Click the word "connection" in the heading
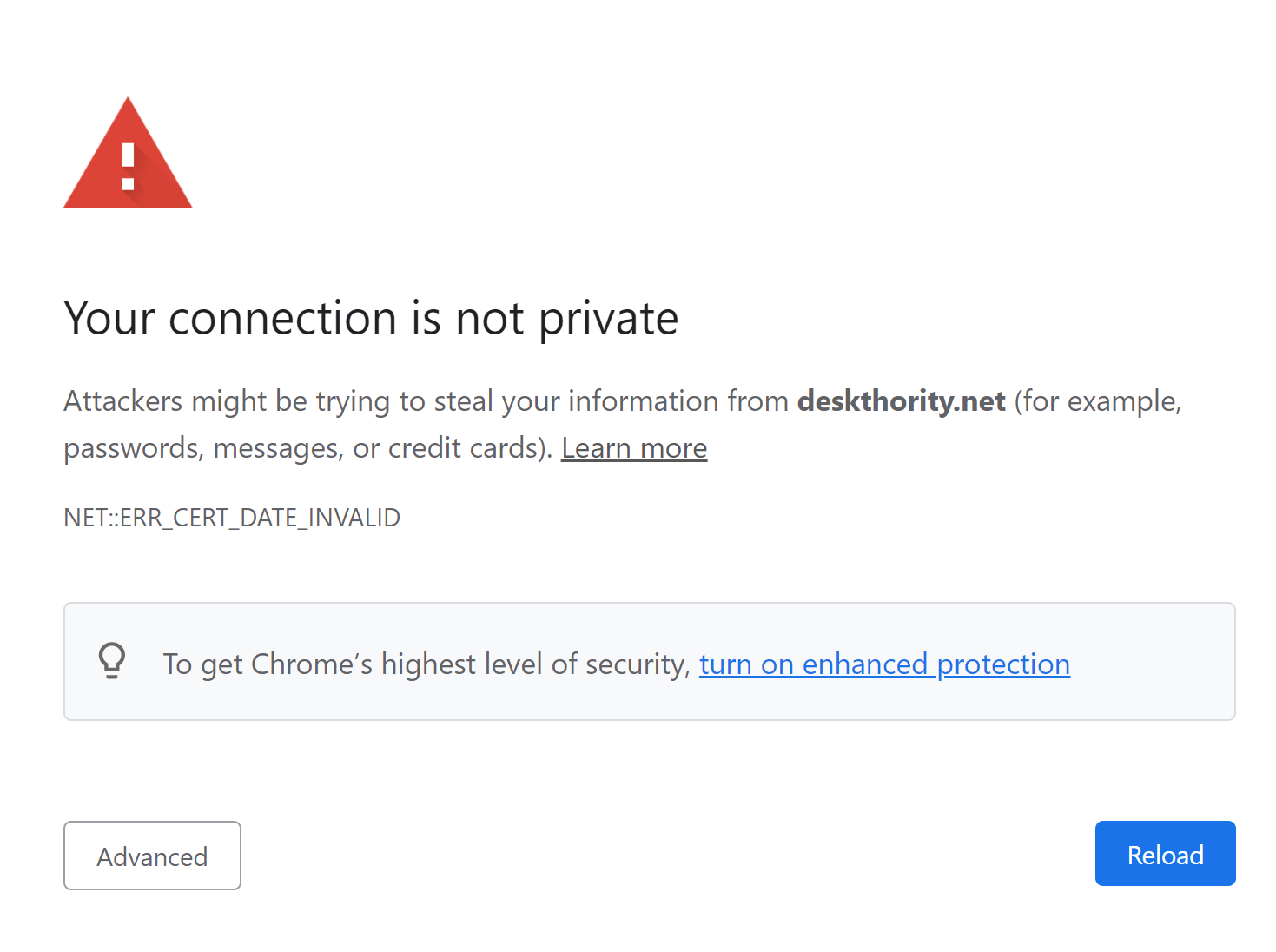This screenshot has width=1276, height=952. pyautogui.click(x=283, y=319)
